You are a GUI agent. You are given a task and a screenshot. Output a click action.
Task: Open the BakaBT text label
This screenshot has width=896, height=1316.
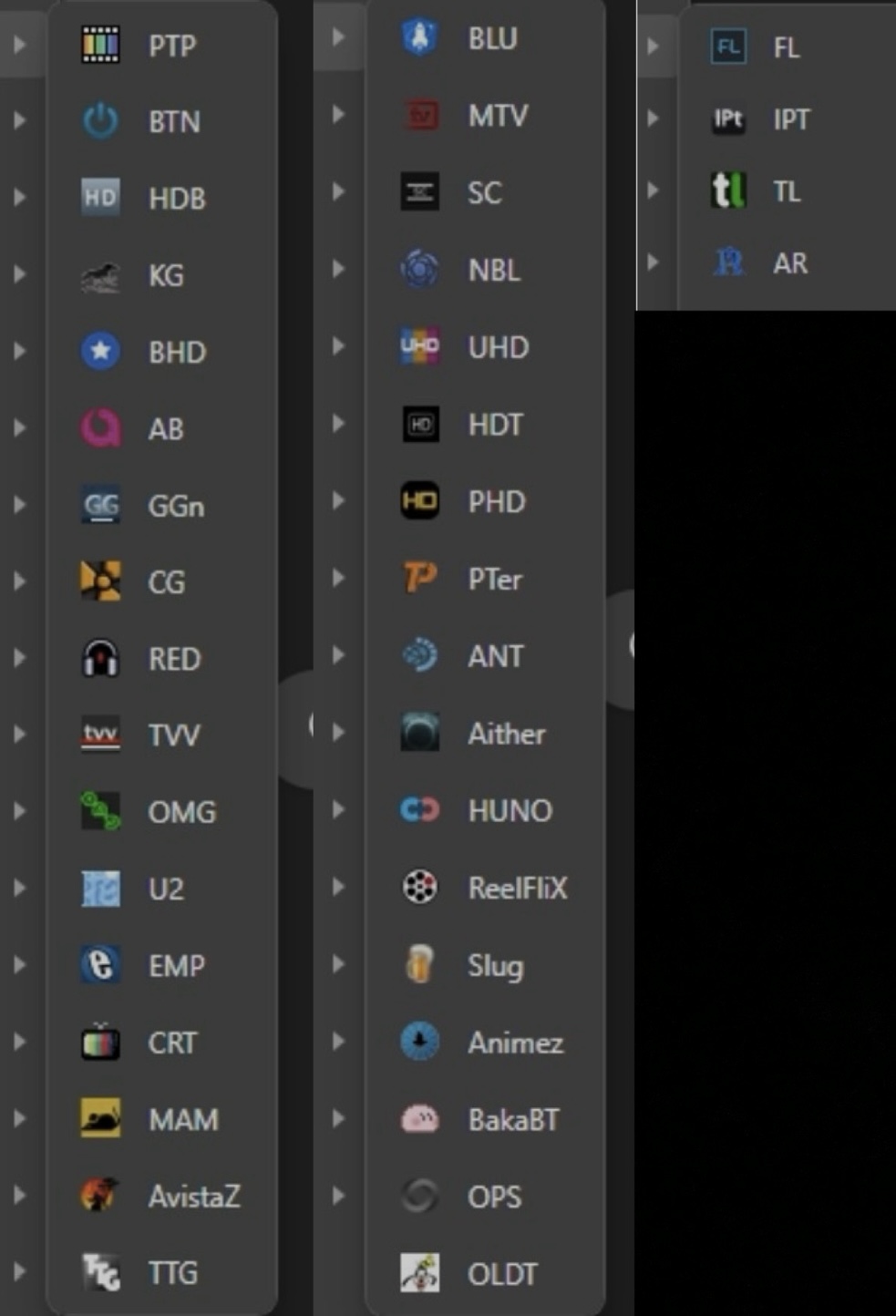513,1119
